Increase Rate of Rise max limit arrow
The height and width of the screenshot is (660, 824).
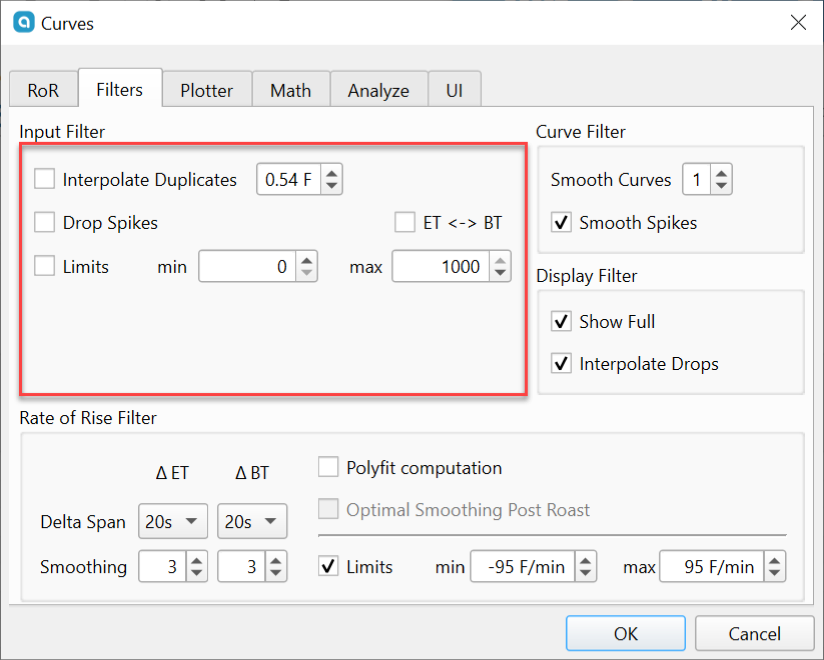click(775, 560)
